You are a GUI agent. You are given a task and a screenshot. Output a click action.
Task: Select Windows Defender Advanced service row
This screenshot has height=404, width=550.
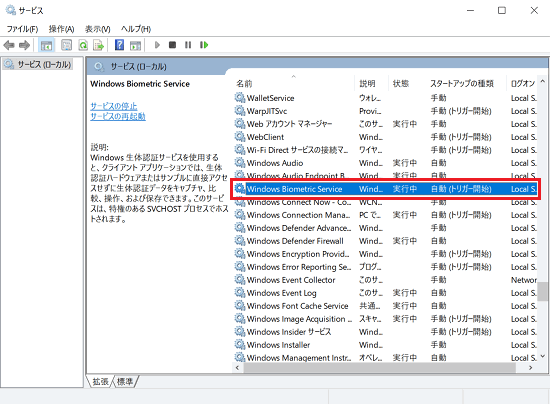(385, 228)
